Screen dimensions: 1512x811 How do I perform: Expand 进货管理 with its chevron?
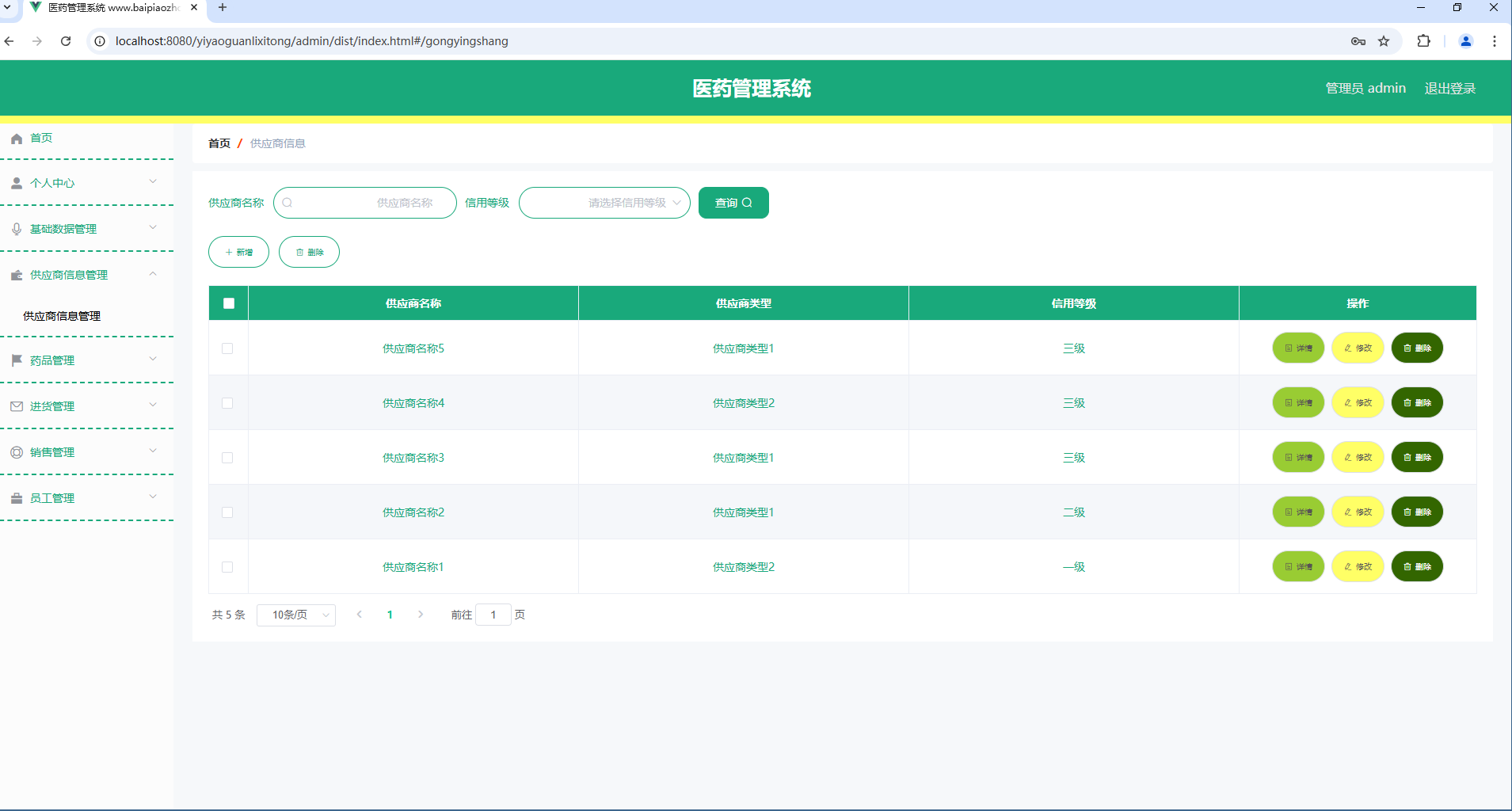point(153,405)
